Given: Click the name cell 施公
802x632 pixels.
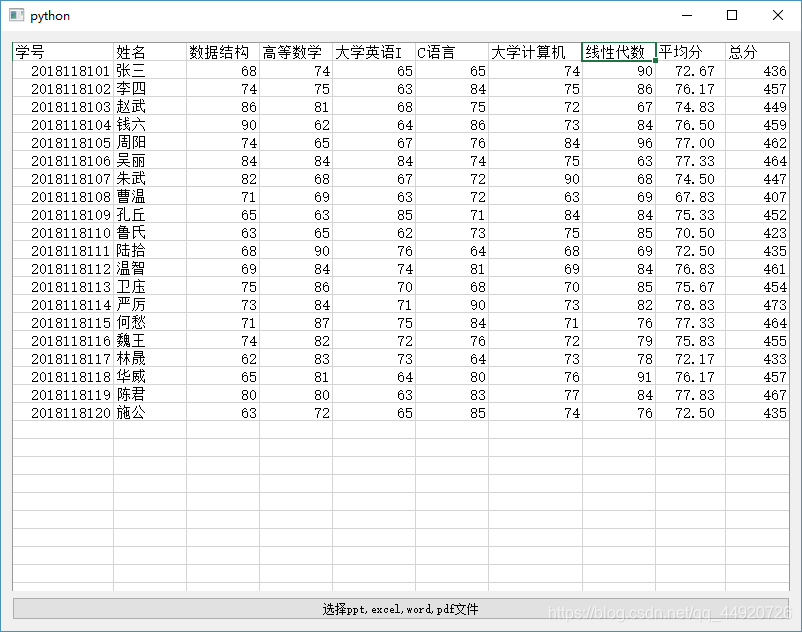Looking at the screenshot, I should 150,412.
